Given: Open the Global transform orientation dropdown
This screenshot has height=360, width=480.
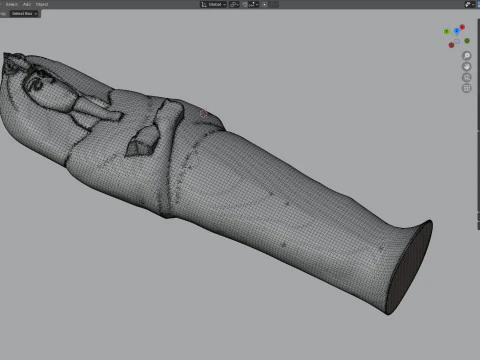Looking at the screenshot, I should coord(213,4).
